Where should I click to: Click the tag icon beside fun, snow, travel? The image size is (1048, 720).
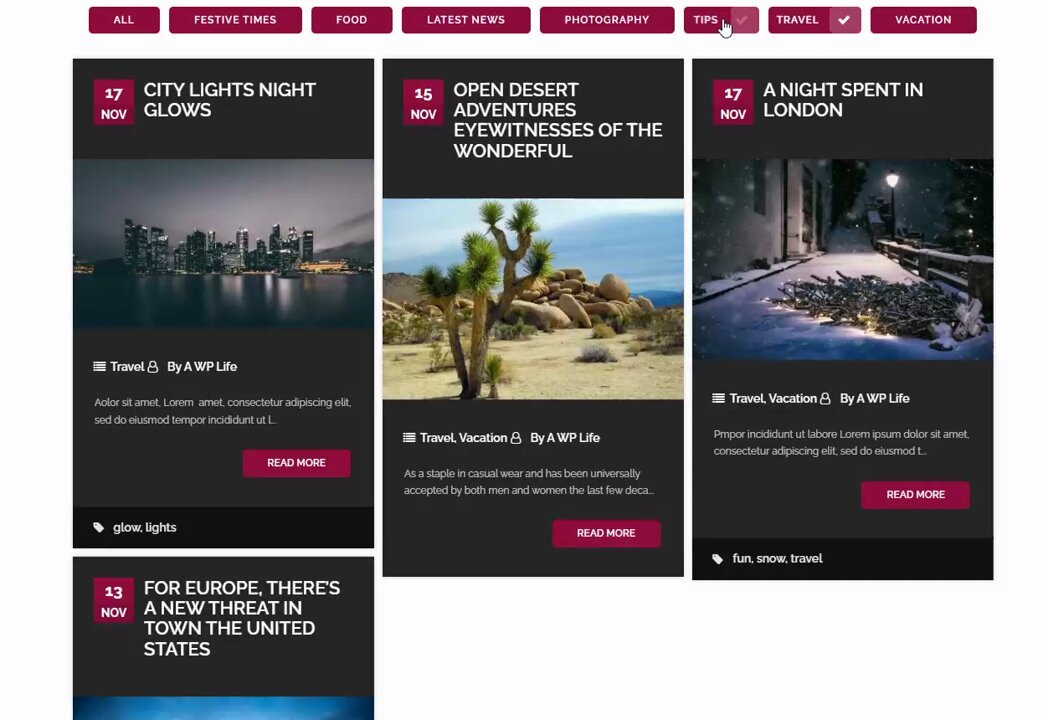[x=718, y=559]
